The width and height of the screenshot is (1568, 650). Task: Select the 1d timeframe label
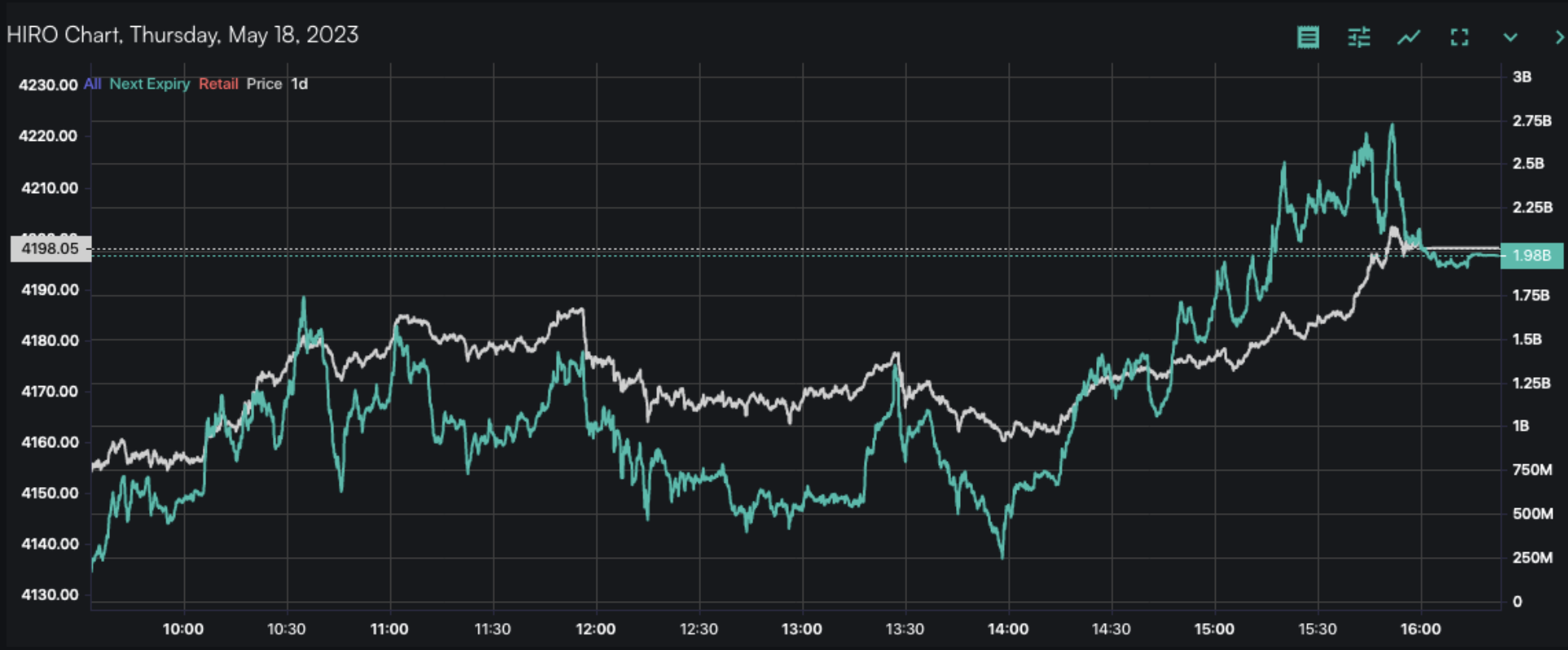(300, 84)
